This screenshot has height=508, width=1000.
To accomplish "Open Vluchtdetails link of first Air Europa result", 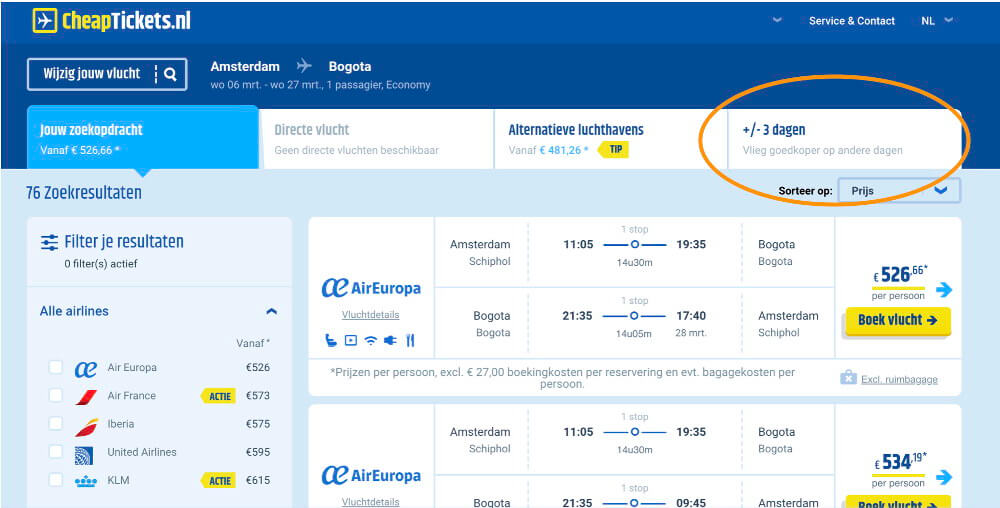I will (x=371, y=315).
